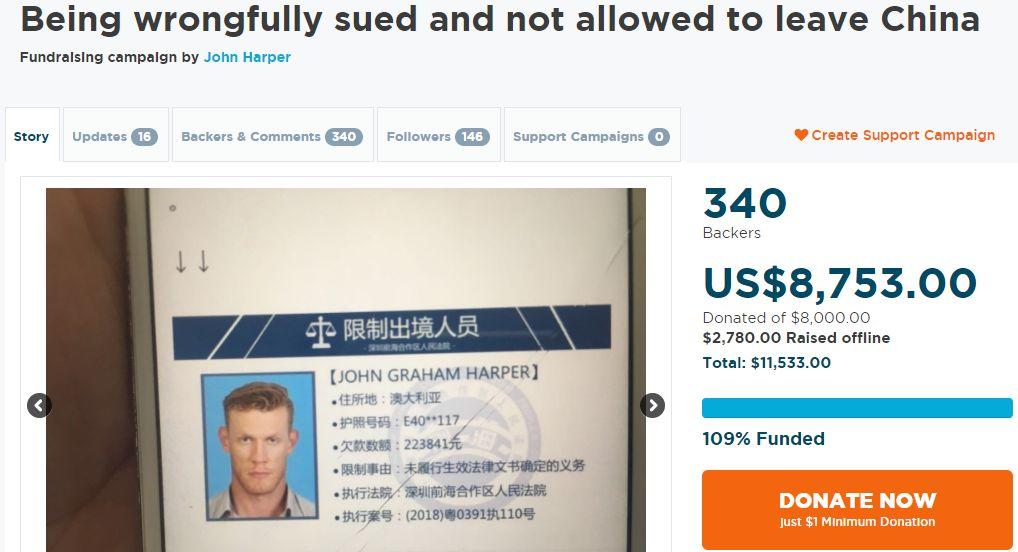Click the followers count badge 146
The width and height of the screenshot is (1018, 552).
tap(472, 136)
